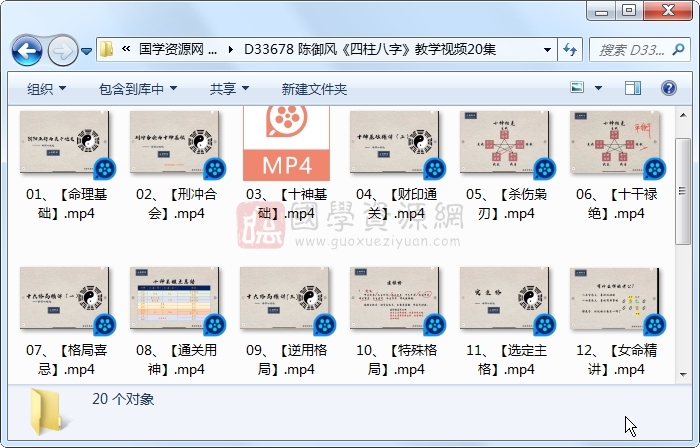Select the MP4 icon of 03、【十神基础】
This screenshot has height=448, width=700.
[x=286, y=144]
